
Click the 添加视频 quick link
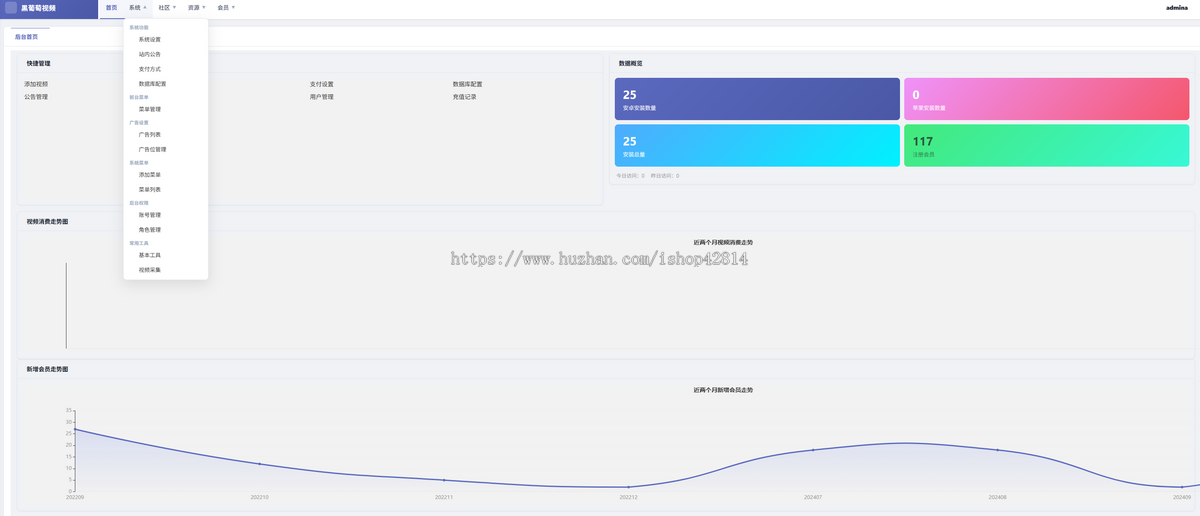(36, 84)
